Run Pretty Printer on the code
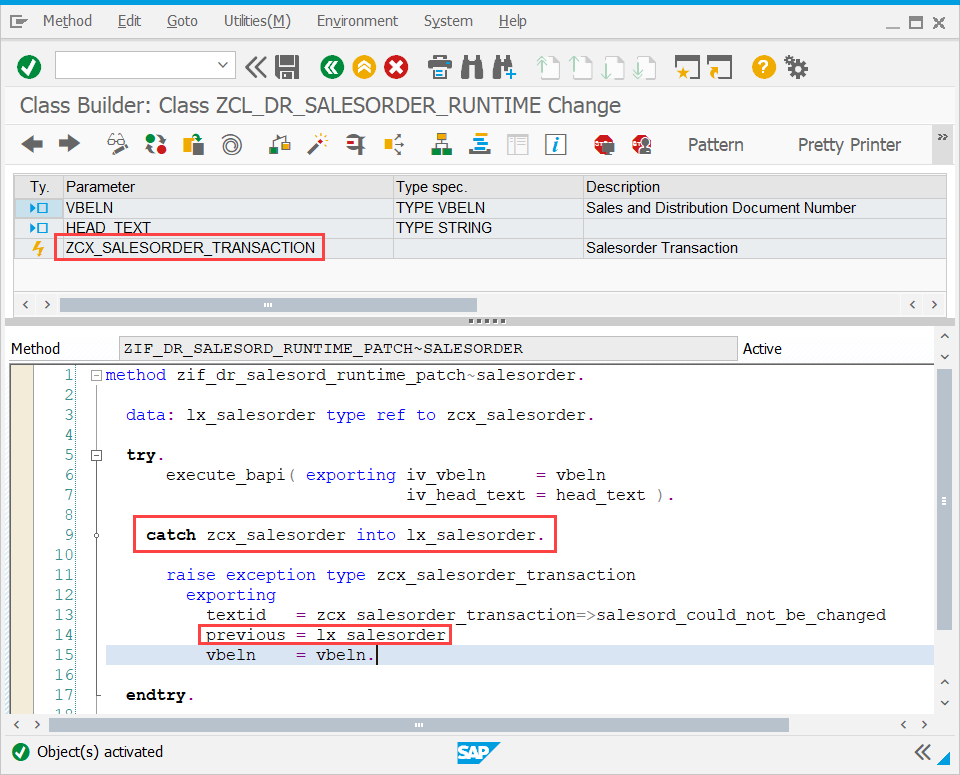The height and width of the screenshot is (775, 960). point(848,145)
